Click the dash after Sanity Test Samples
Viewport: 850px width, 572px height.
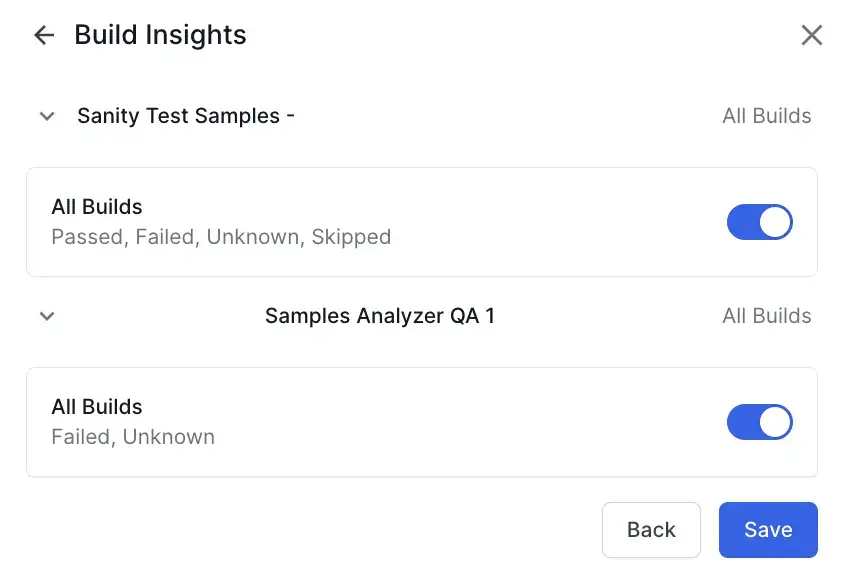point(290,116)
